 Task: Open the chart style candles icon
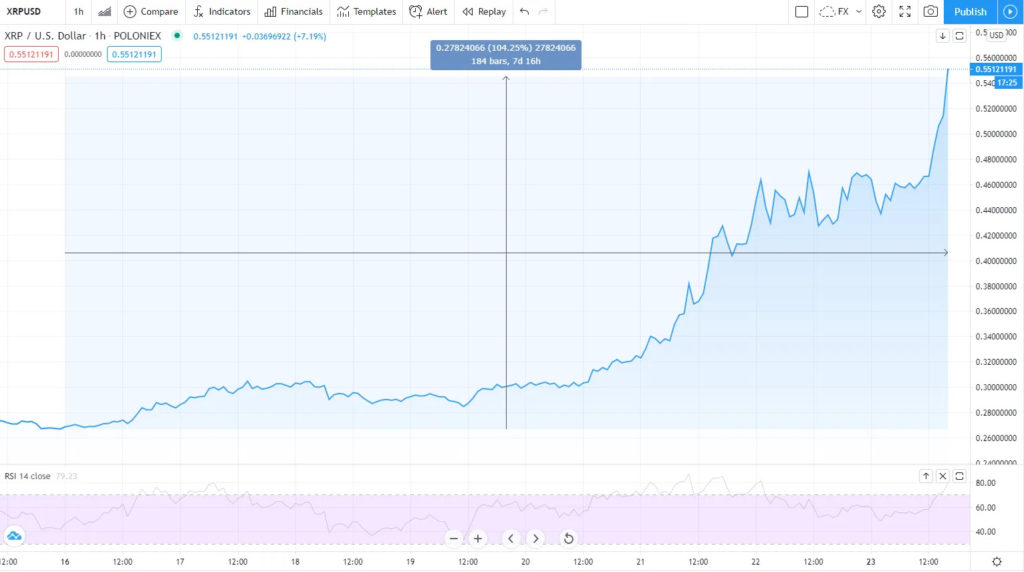104,12
